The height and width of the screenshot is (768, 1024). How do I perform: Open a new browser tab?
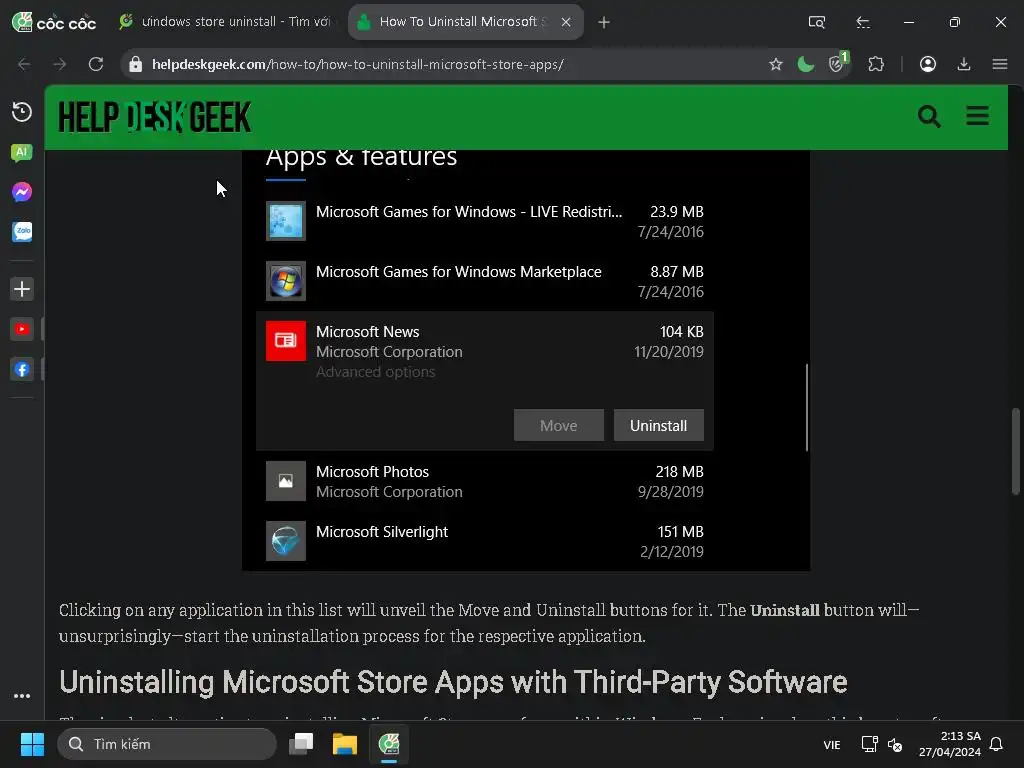(603, 22)
